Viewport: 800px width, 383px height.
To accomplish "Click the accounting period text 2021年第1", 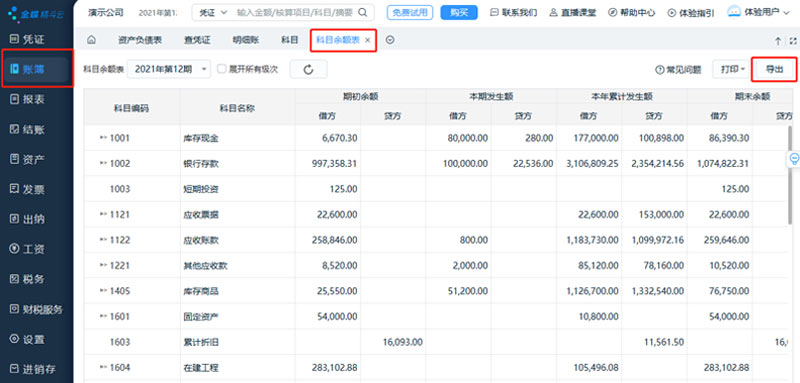I will point(158,13).
